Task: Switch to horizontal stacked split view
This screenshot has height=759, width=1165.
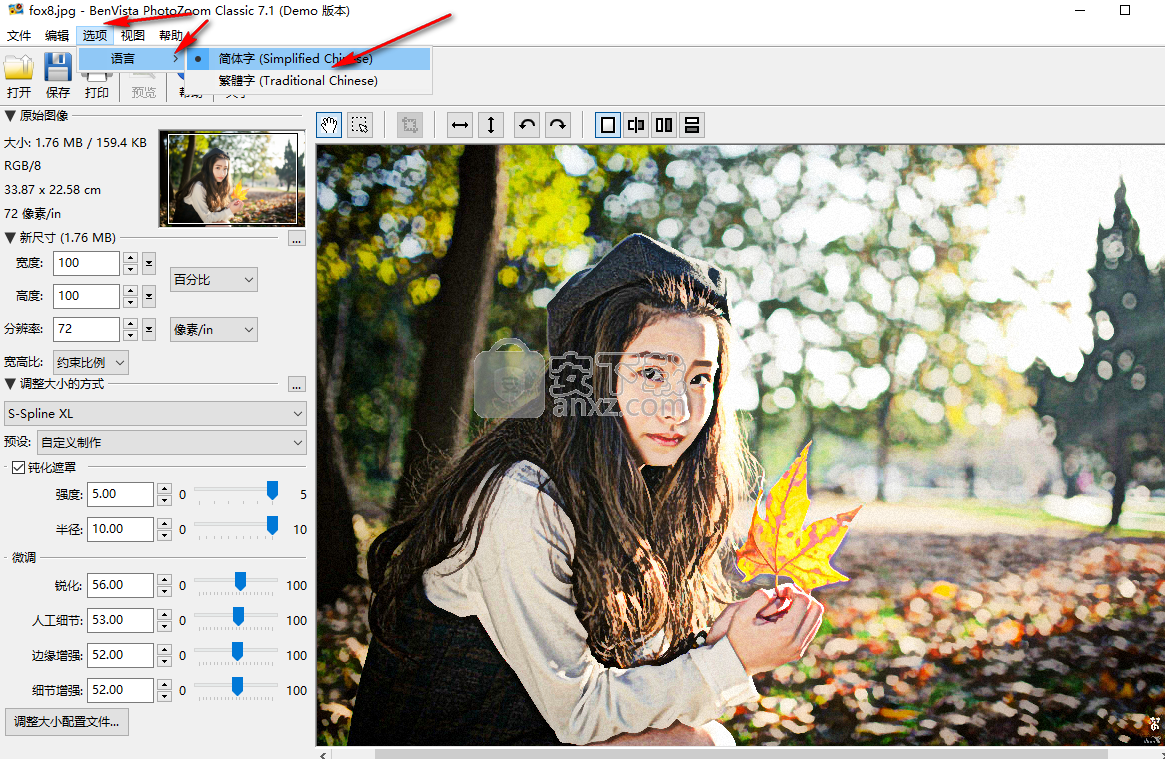Action: (692, 125)
